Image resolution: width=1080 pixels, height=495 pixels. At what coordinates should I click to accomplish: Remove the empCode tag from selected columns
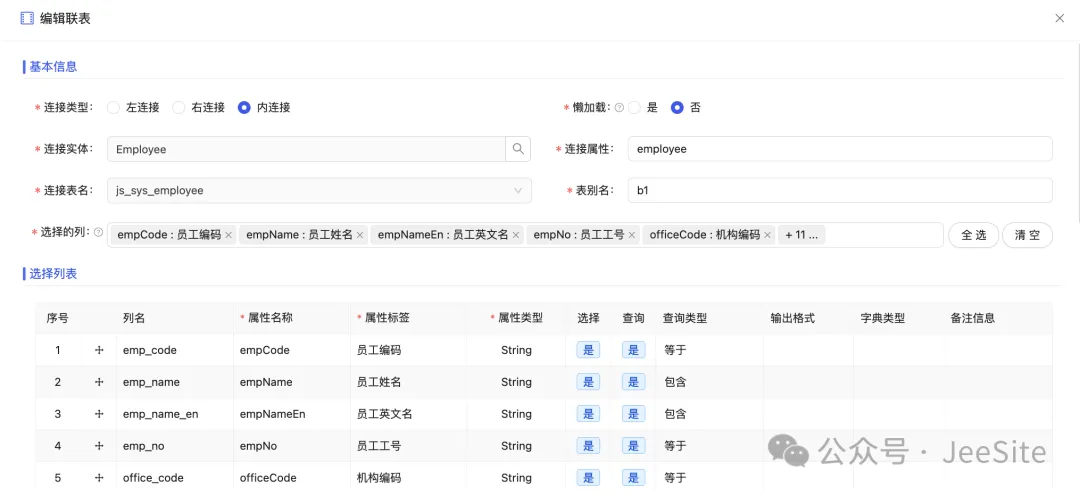229,235
